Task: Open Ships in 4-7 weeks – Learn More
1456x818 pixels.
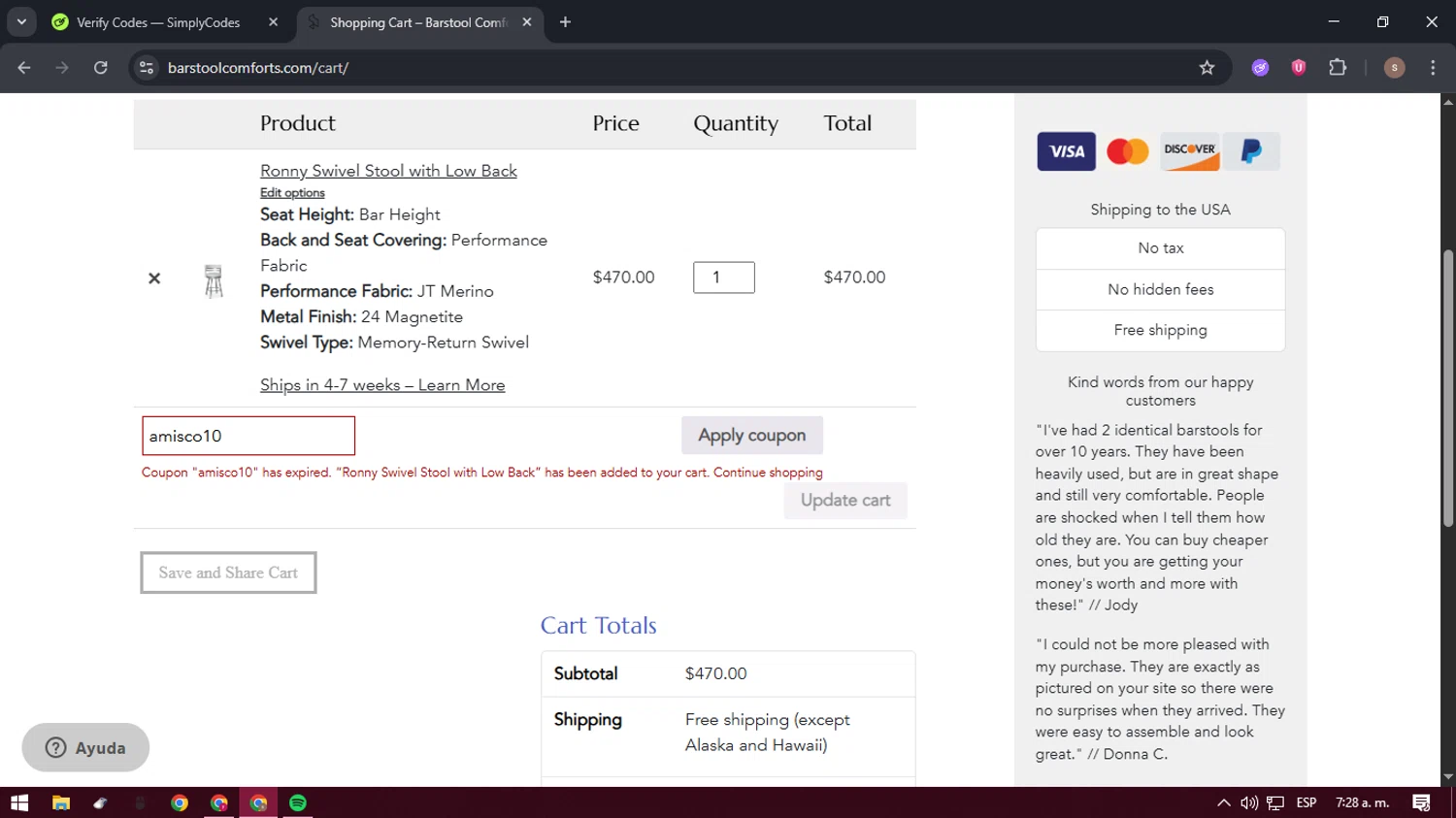Action: [x=382, y=385]
